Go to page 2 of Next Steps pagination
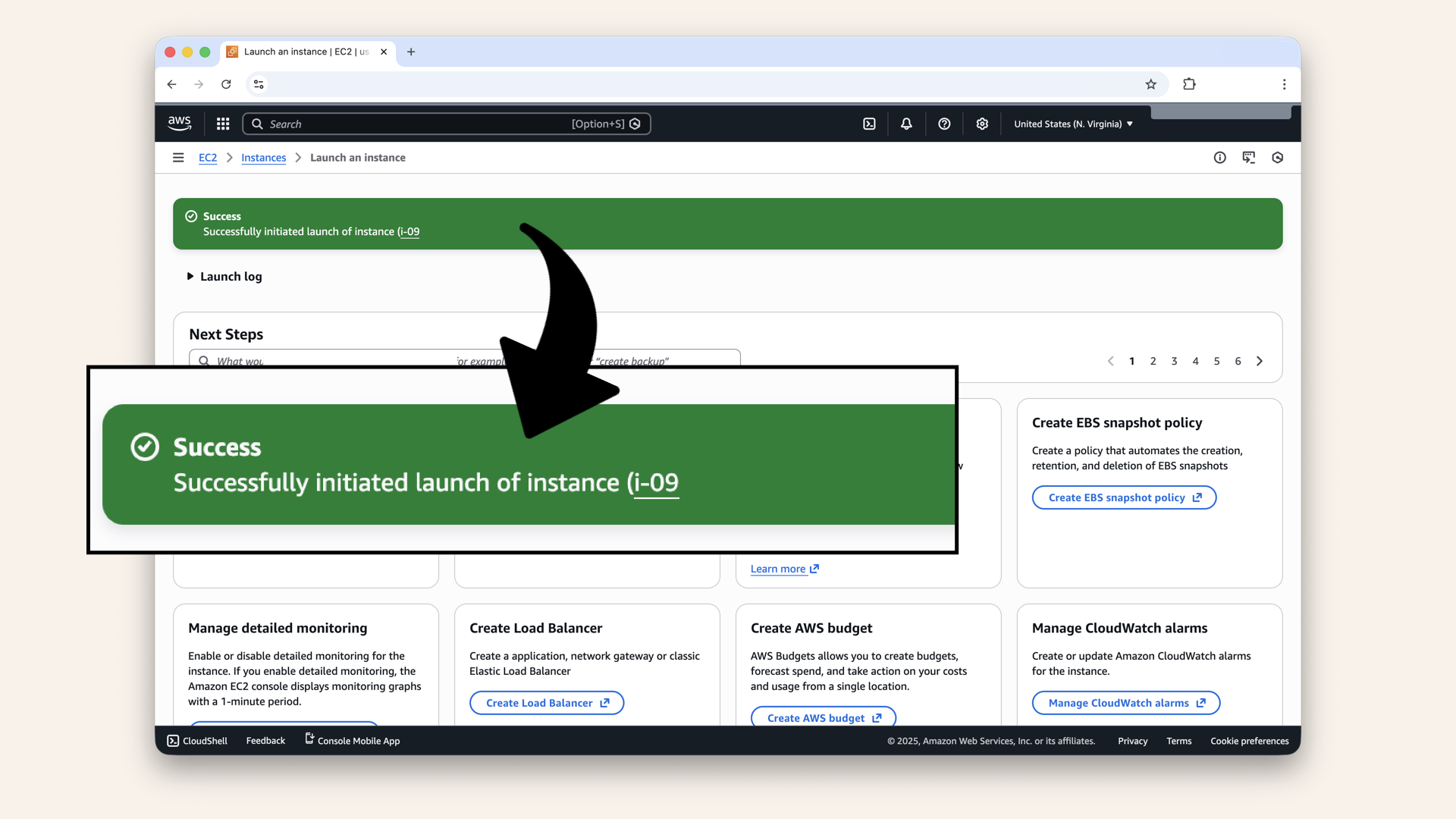Screen dimensions: 1456x819 coord(1153,361)
